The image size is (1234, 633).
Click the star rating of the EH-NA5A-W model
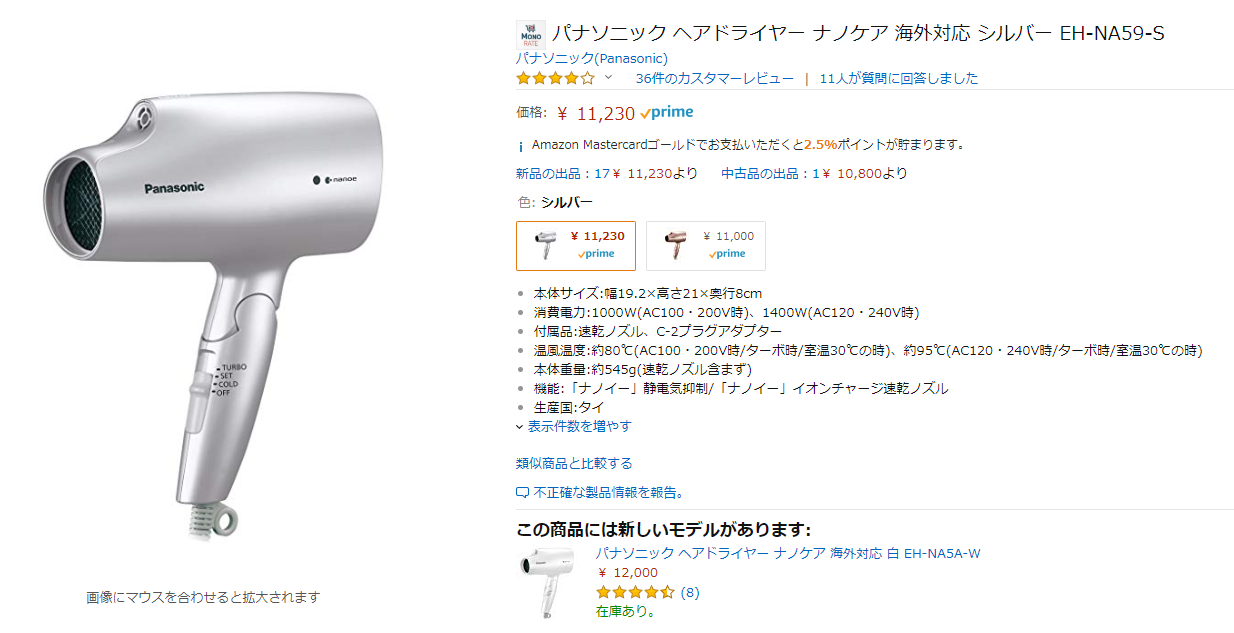point(635,592)
